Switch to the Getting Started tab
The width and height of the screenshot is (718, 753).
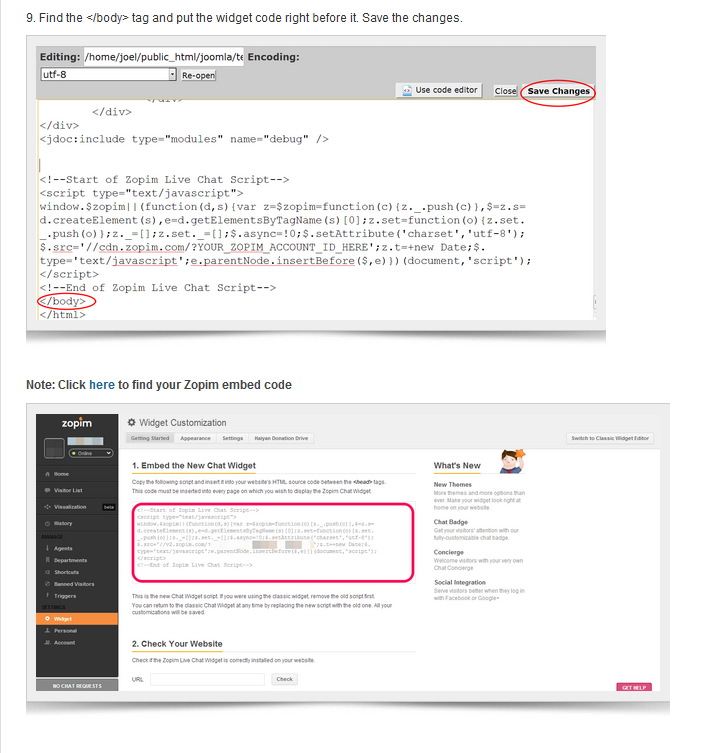pos(150,438)
